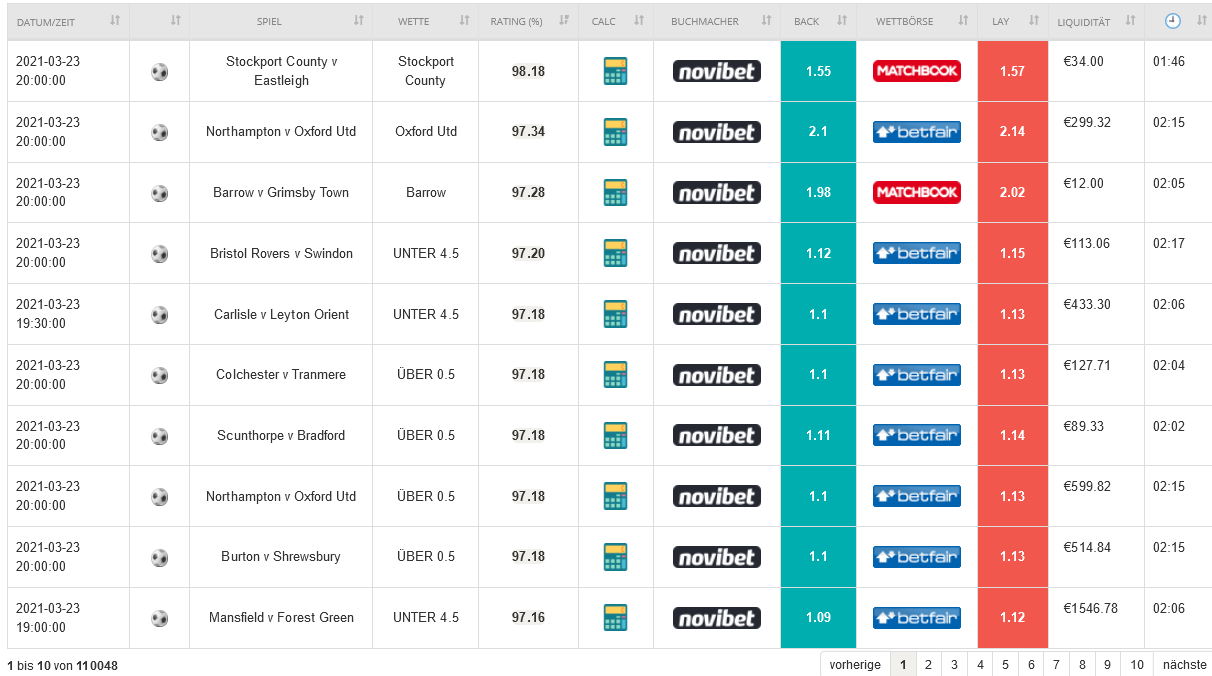Image resolution: width=1212 pixels, height=676 pixels.
Task: Click football icon in Mansfield v Forest Green row
Action: (159, 618)
